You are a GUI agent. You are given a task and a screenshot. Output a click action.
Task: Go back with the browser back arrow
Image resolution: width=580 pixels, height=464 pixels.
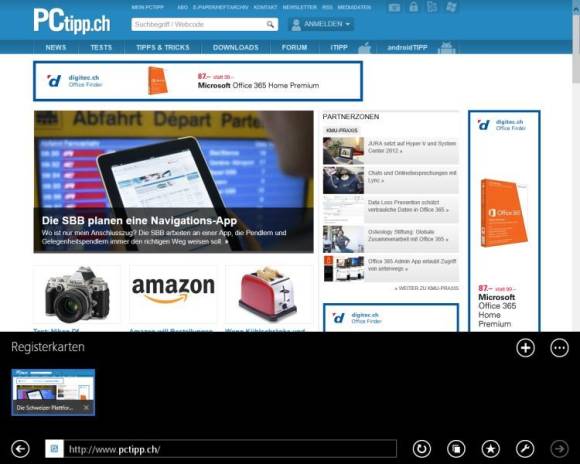pyautogui.click(x=20, y=449)
